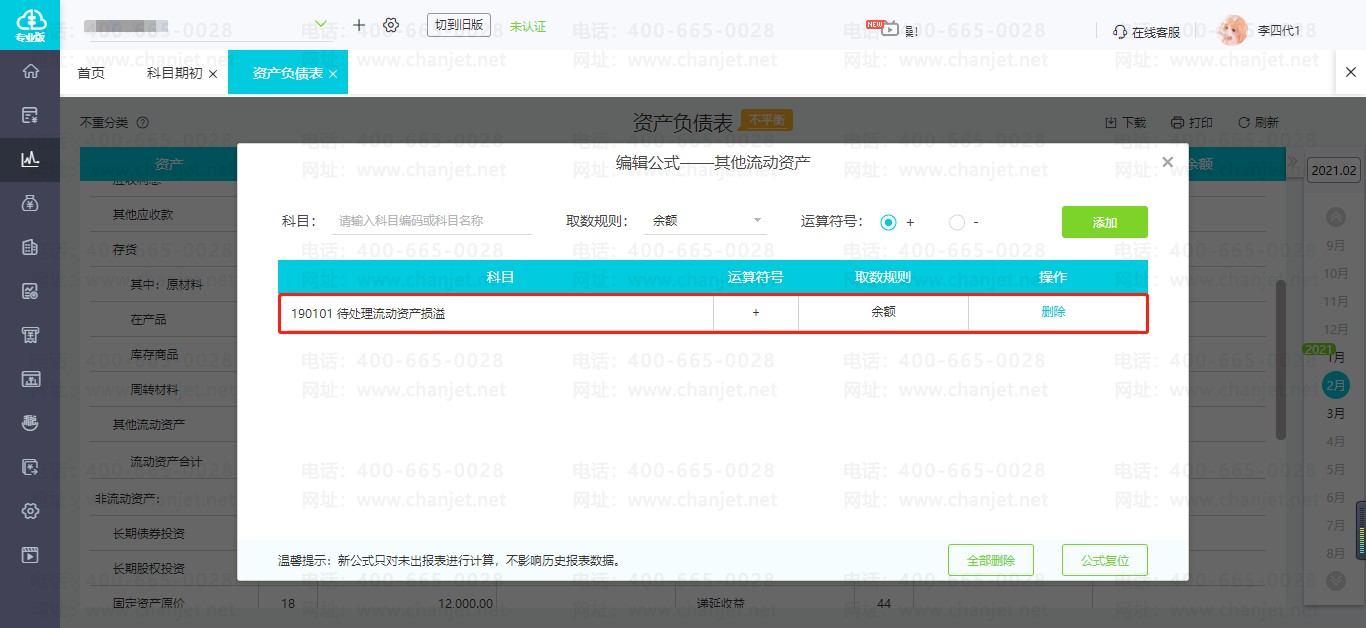Close the 资产负债表 tab
Viewport: 1366px width, 628px height.
click(333, 74)
